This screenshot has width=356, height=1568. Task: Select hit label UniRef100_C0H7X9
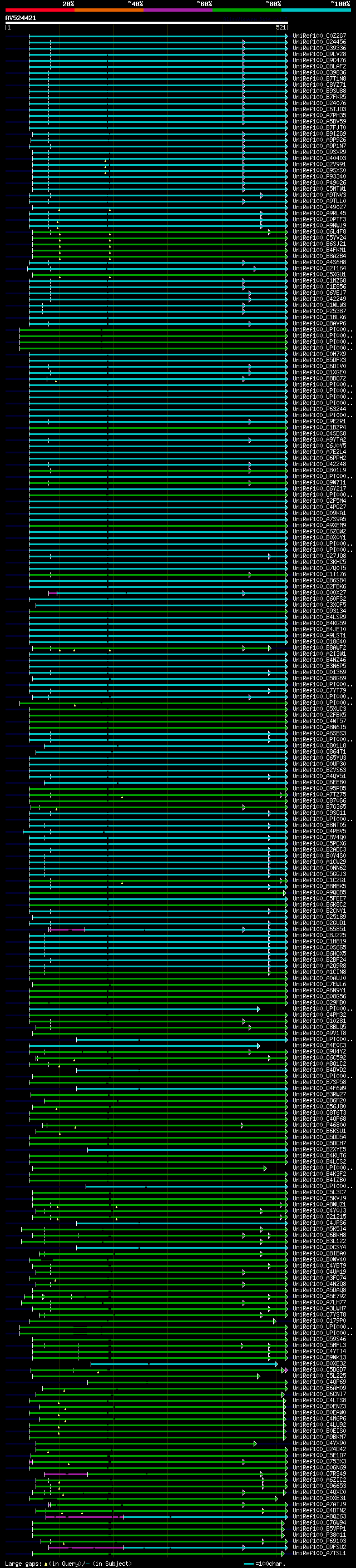coord(319,354)
